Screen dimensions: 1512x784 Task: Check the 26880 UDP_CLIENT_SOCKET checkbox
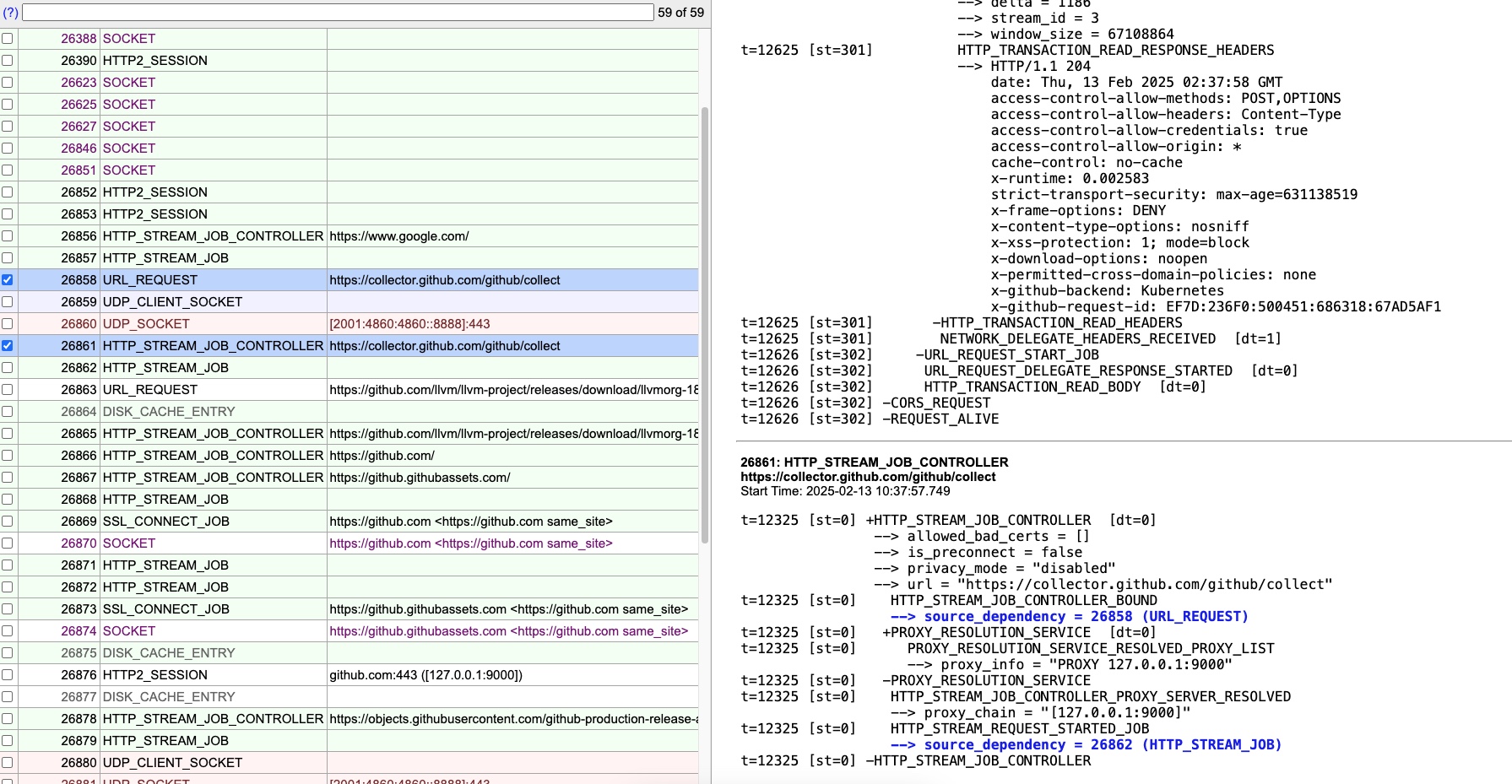8,763
